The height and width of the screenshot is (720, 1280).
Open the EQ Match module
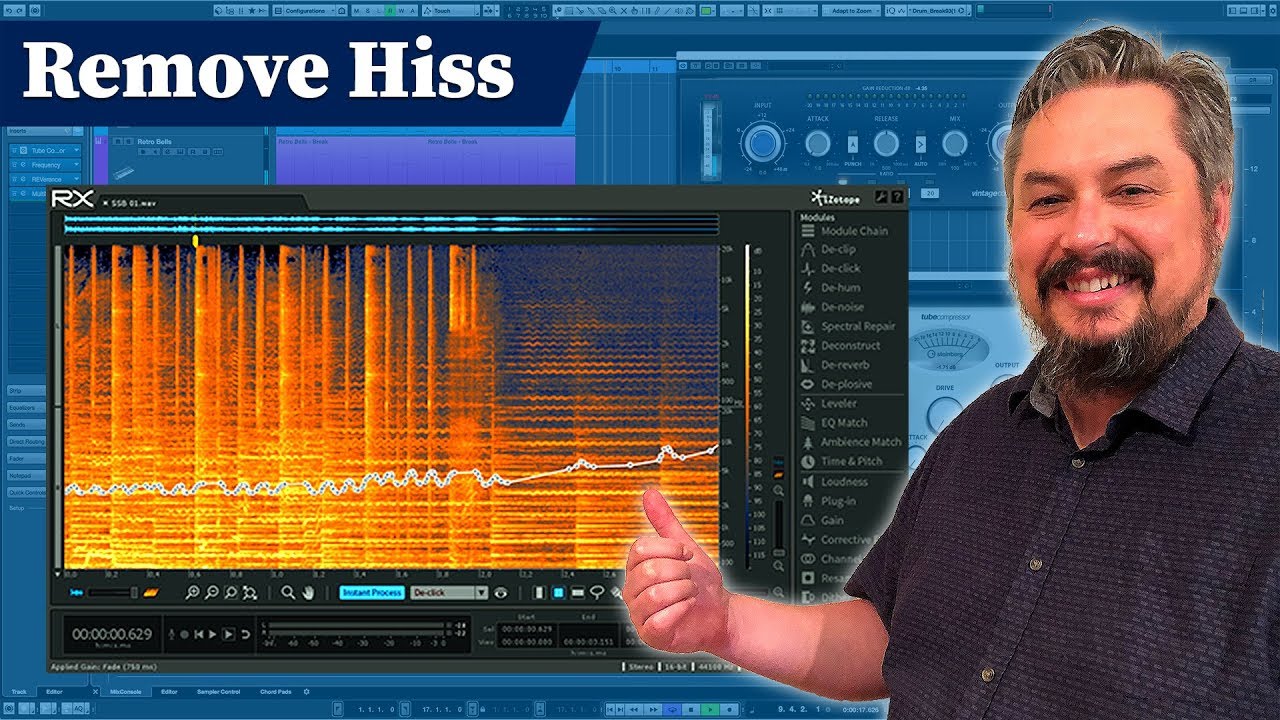(835, 423)
